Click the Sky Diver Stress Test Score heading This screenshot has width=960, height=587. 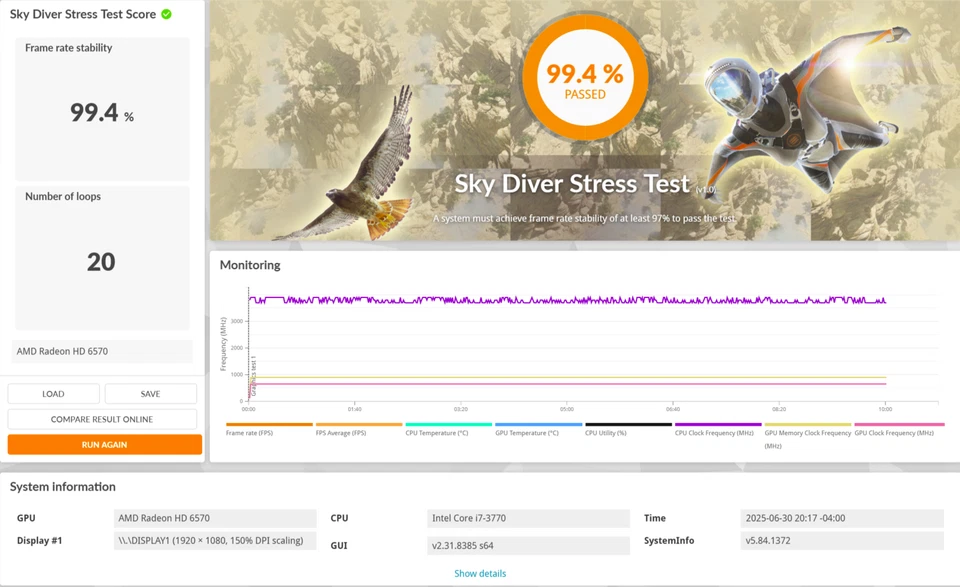83,14
